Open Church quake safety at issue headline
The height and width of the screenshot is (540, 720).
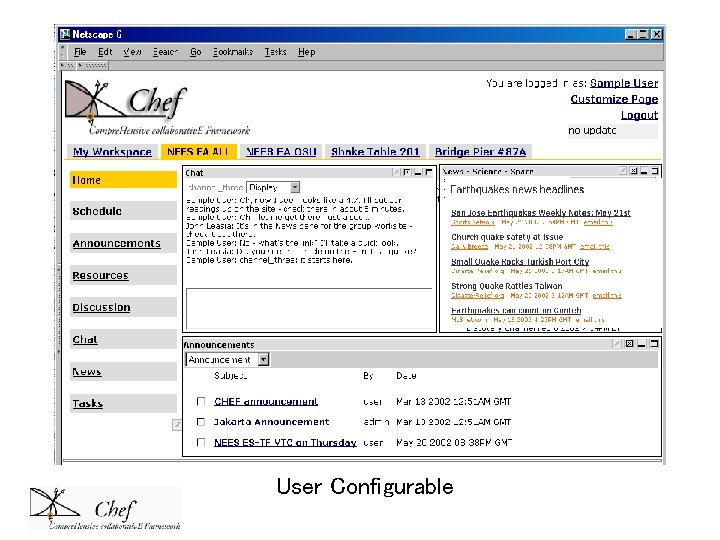tap(507, 237)
